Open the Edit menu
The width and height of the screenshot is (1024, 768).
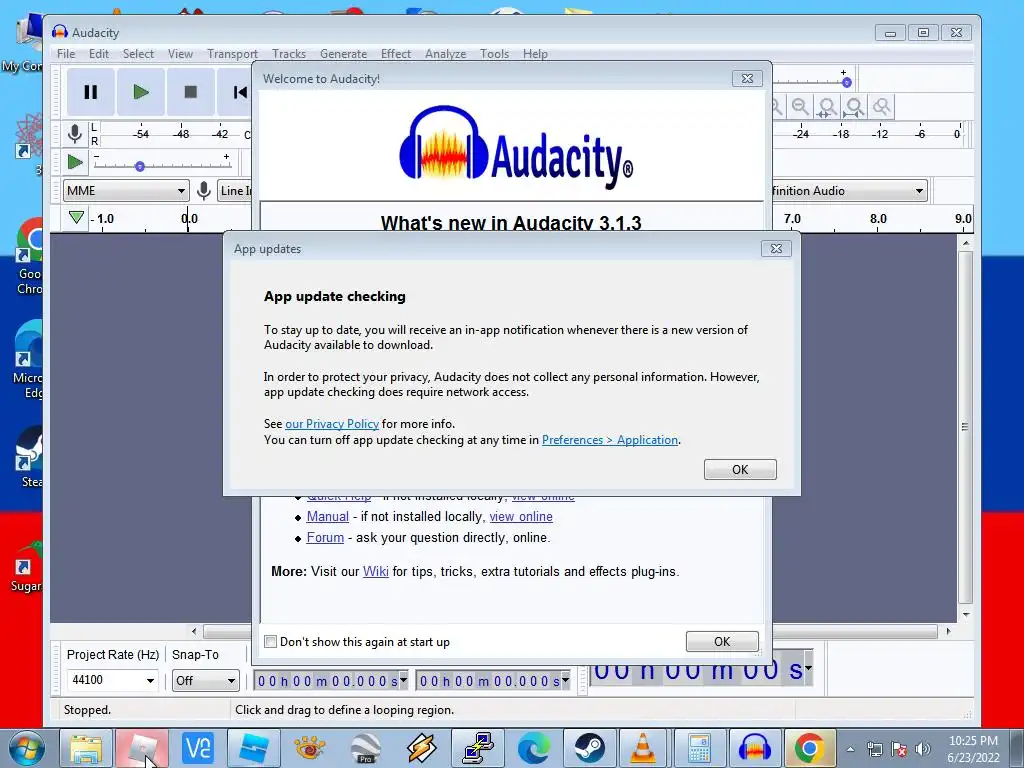[99, 54]
